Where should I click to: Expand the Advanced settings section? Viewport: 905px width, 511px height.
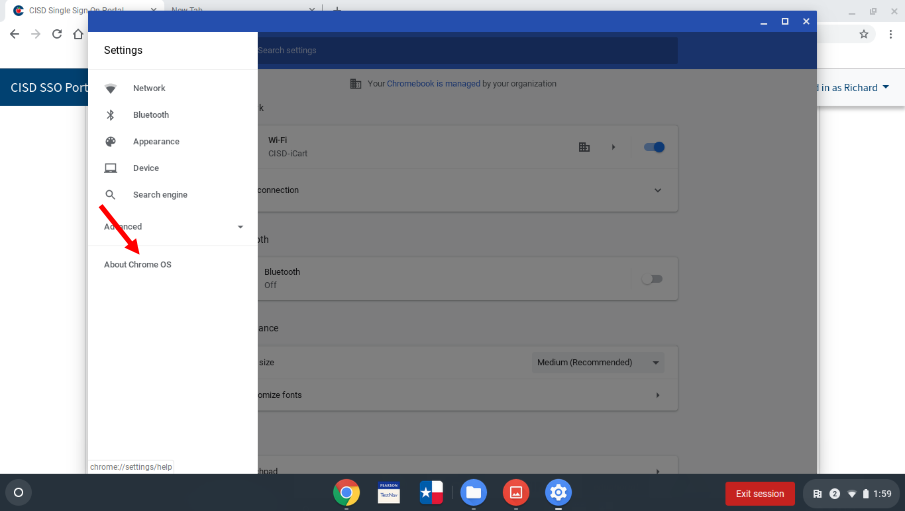click(x=174, y=227)
